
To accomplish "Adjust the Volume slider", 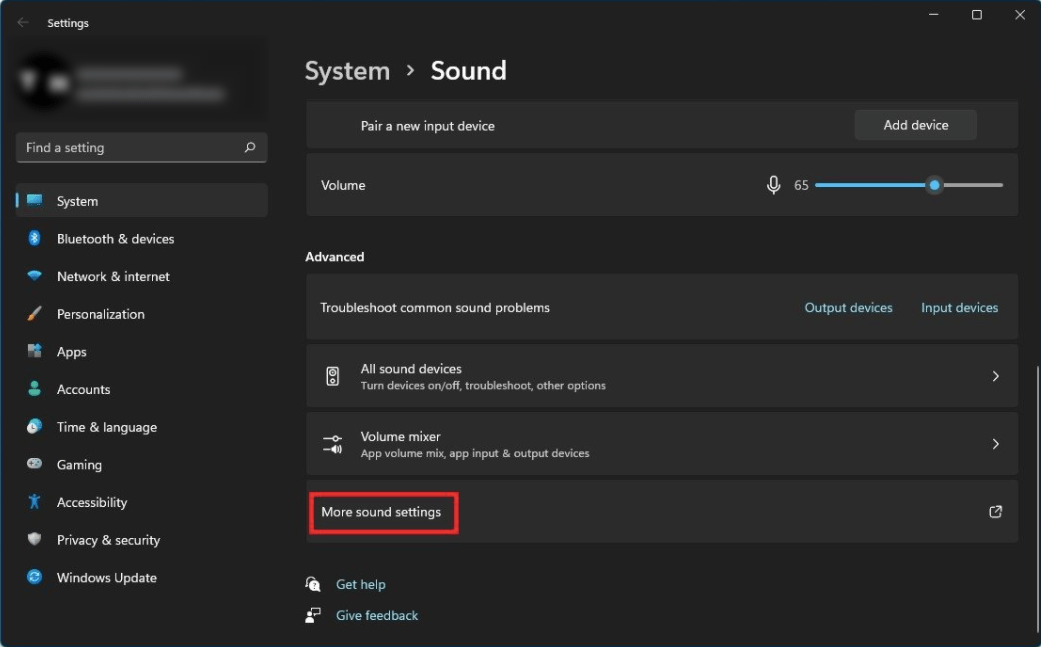I will click(933, 184).
